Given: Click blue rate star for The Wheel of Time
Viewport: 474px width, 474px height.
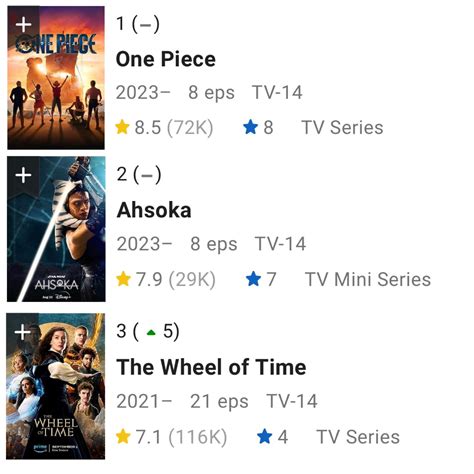Looking at the screenshot, I should click(x=265, y=436).
